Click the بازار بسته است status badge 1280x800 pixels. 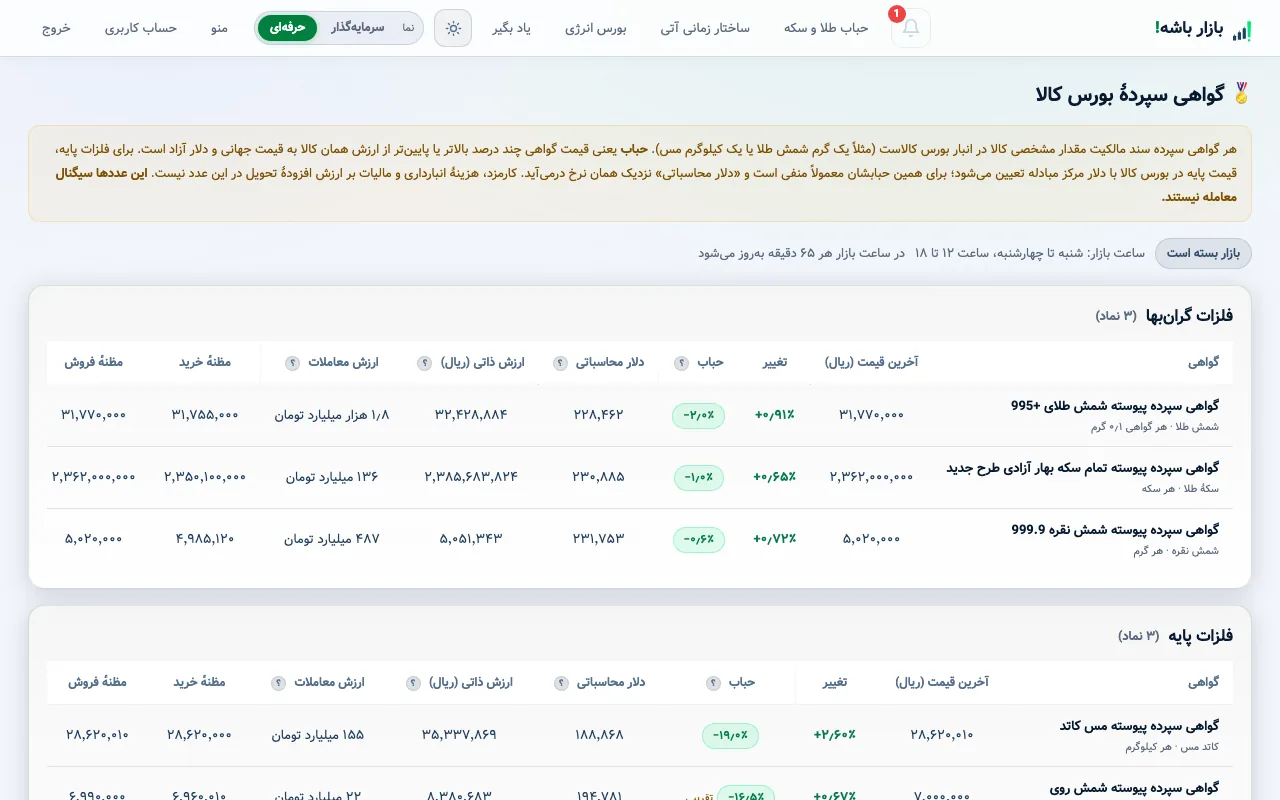pos(1203,253)
